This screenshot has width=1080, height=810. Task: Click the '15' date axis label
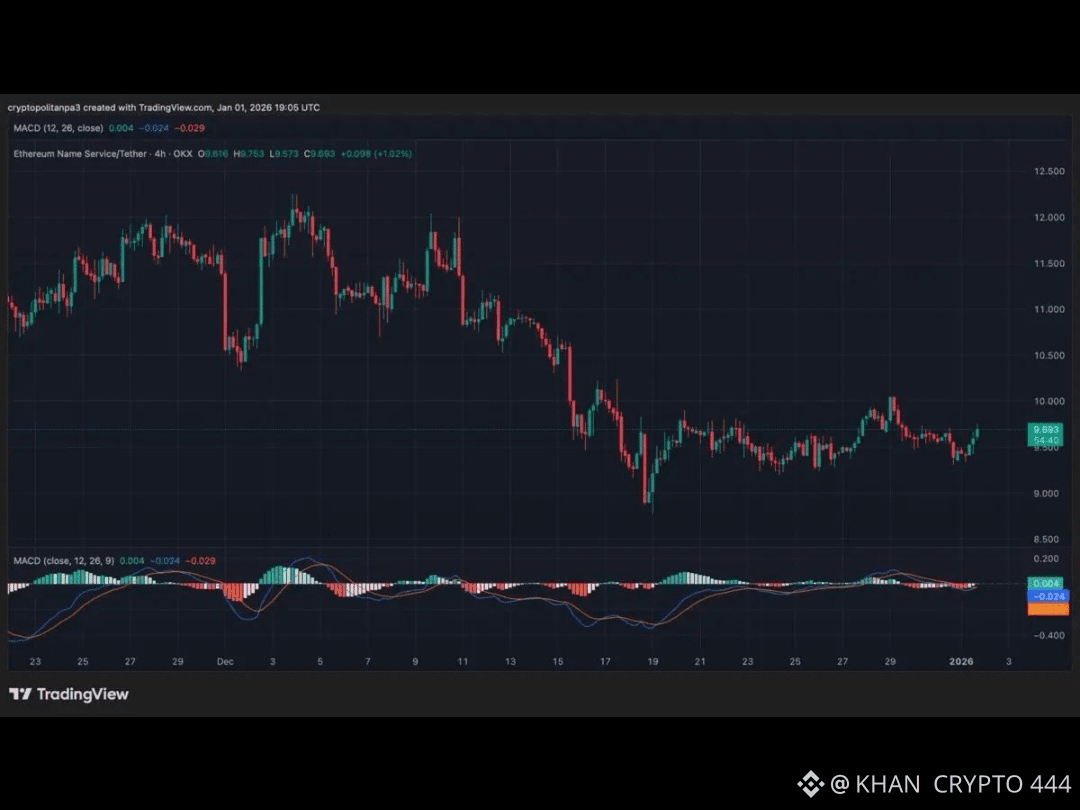(x=558, y=661)
